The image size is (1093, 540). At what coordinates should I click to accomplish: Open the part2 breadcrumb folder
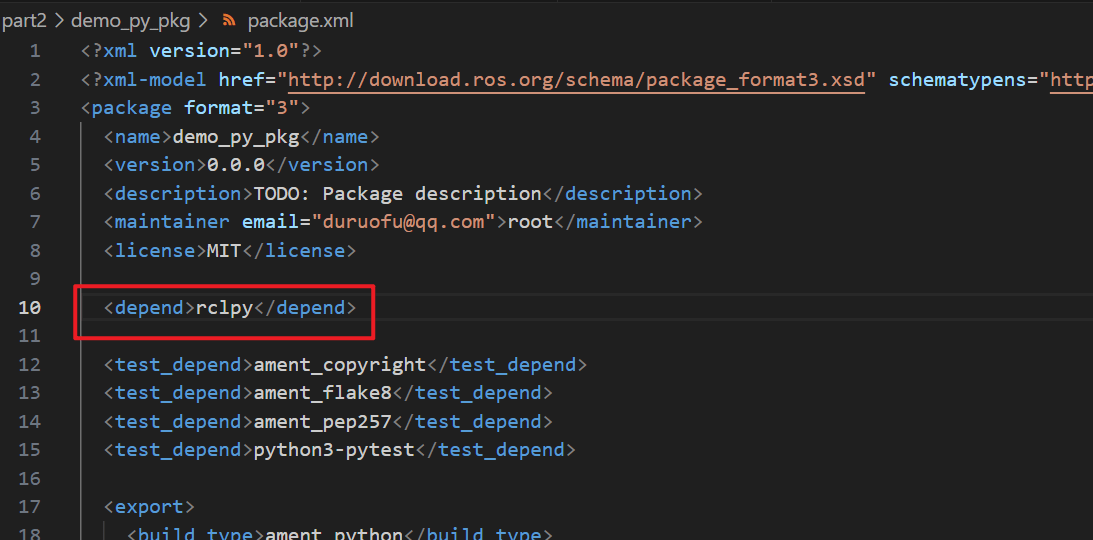(24, 20)
